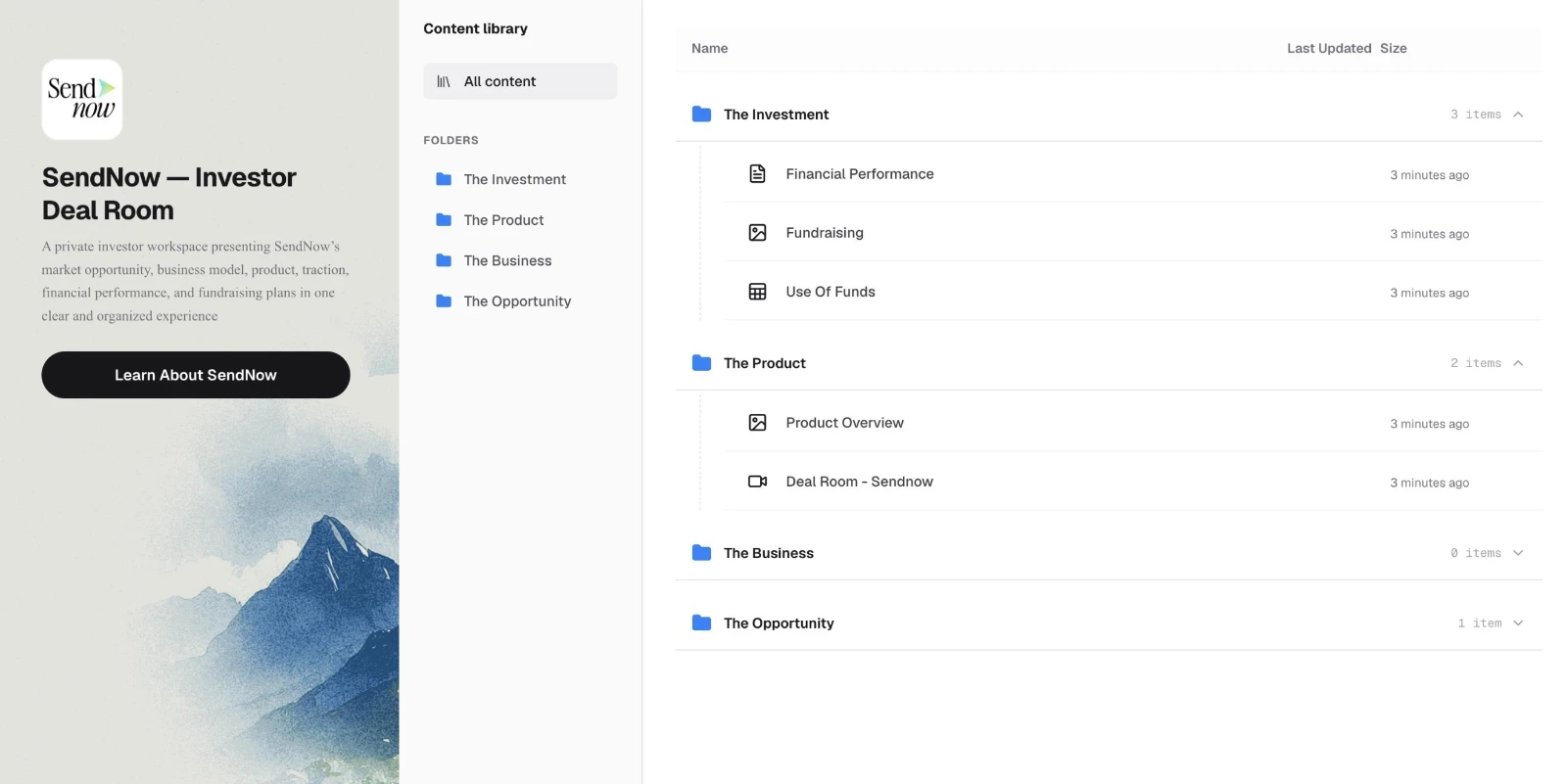Collapse The Product folder chevron
The image size is (1567, 784).
coord(1518,363)
